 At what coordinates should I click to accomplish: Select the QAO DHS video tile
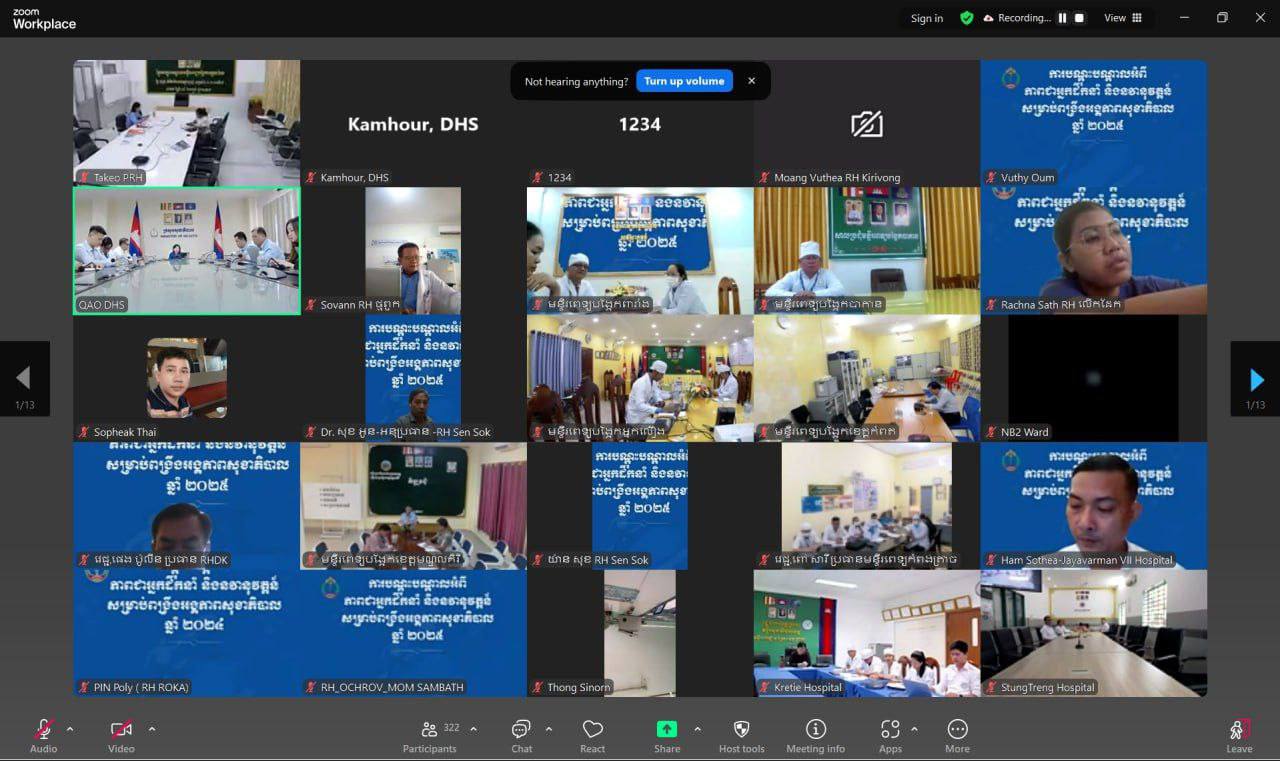pos(186,251)
